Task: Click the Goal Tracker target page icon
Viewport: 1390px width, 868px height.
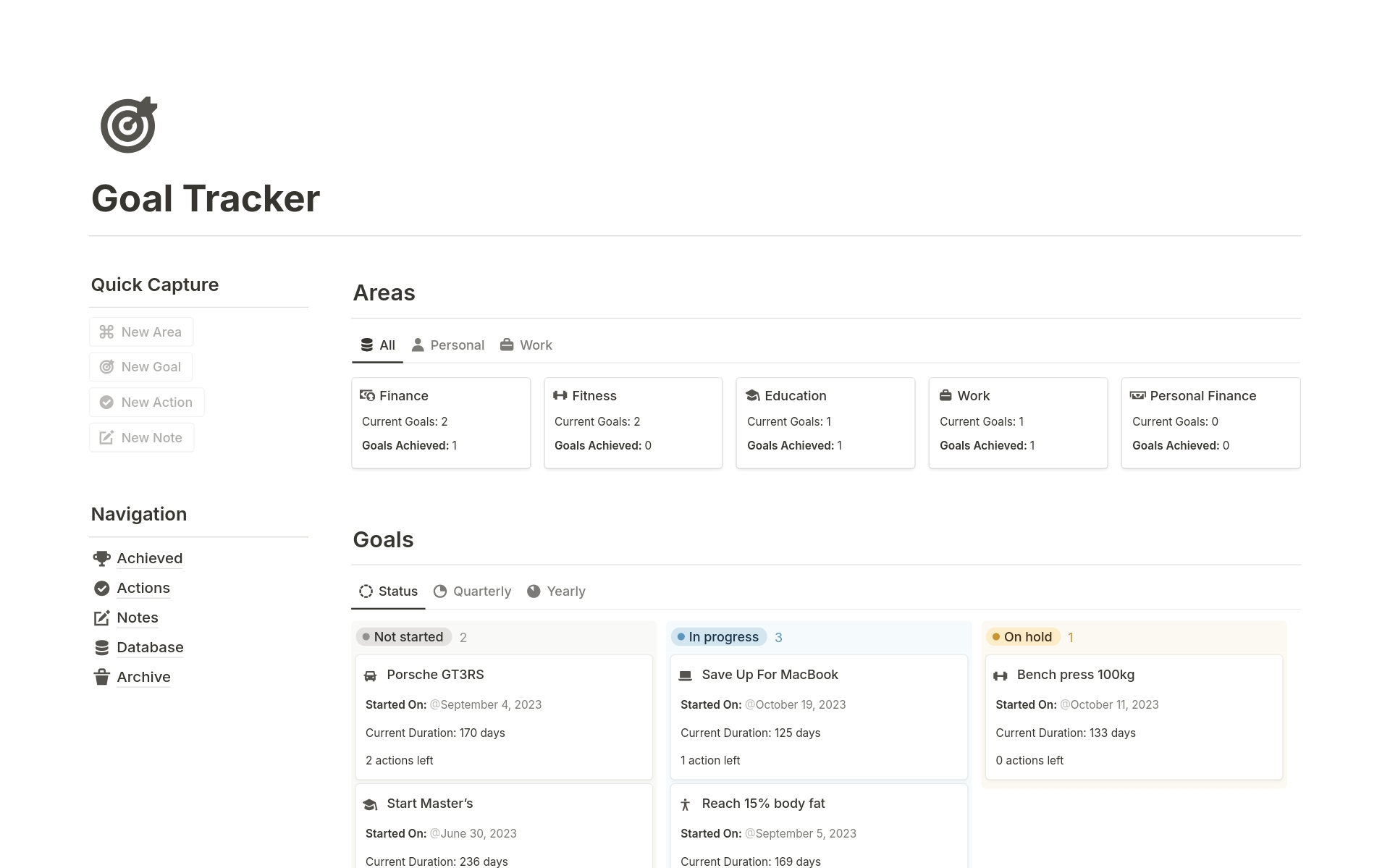Action: pos(128,125)
